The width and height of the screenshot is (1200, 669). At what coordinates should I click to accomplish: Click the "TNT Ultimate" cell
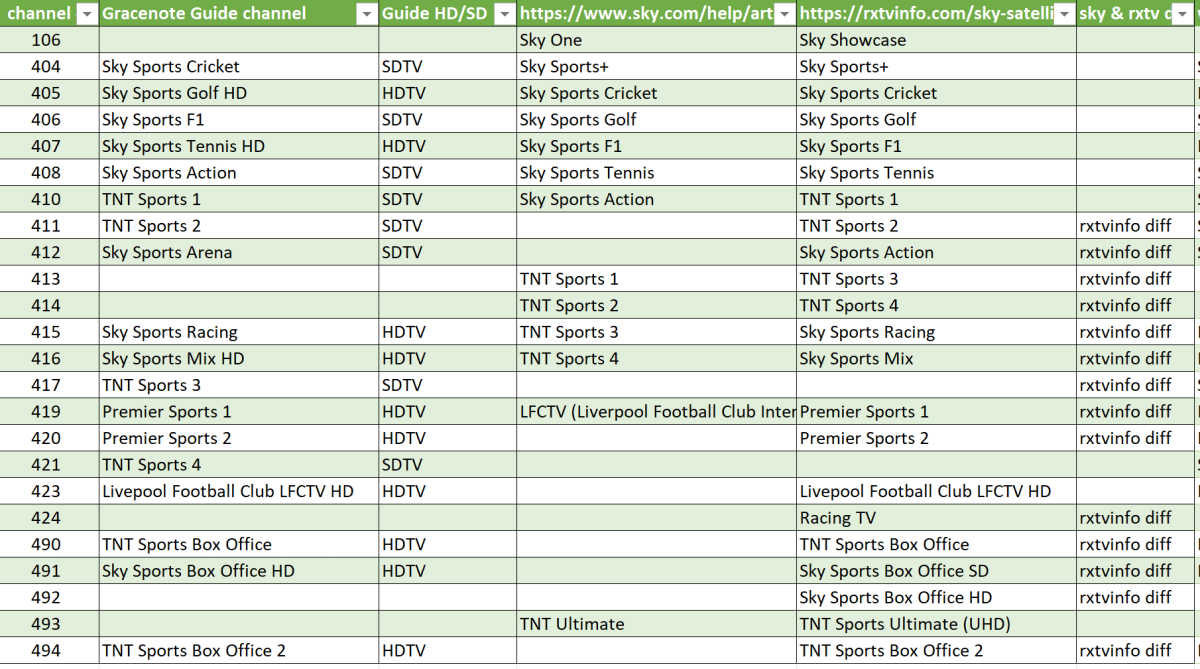571,624
